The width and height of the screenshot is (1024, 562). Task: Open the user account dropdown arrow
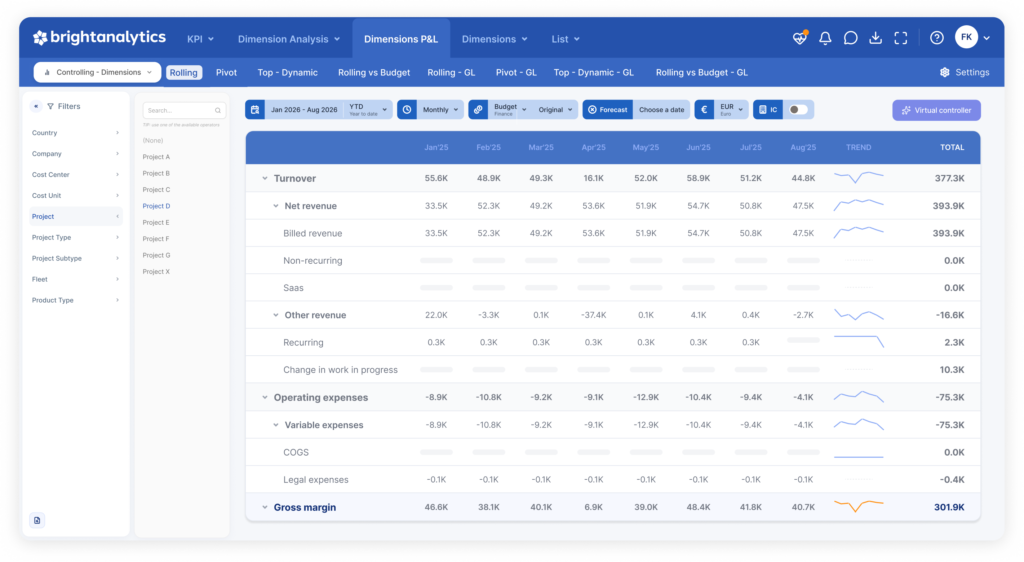pos(986,39)
